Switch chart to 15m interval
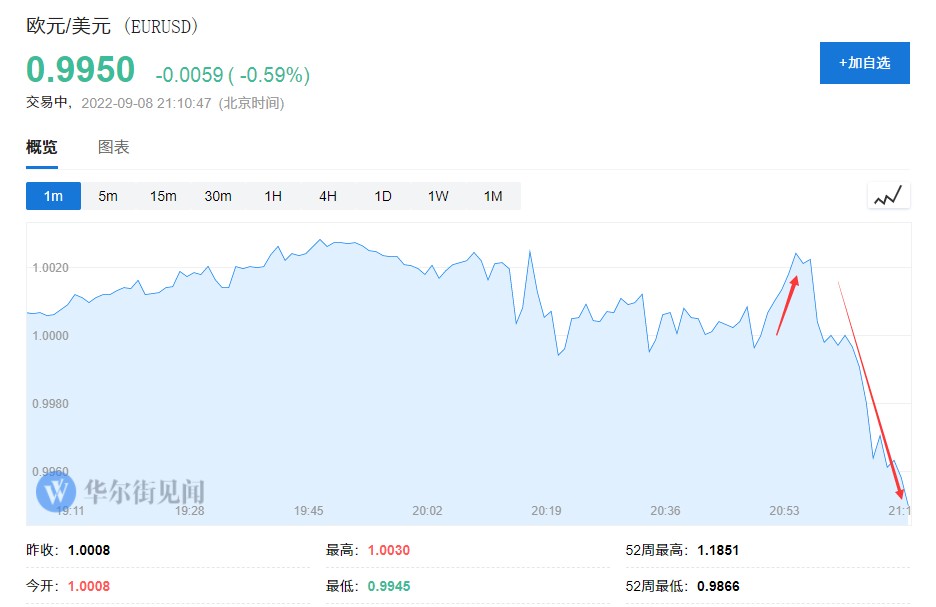936x607 pixels. coord(163,196)
